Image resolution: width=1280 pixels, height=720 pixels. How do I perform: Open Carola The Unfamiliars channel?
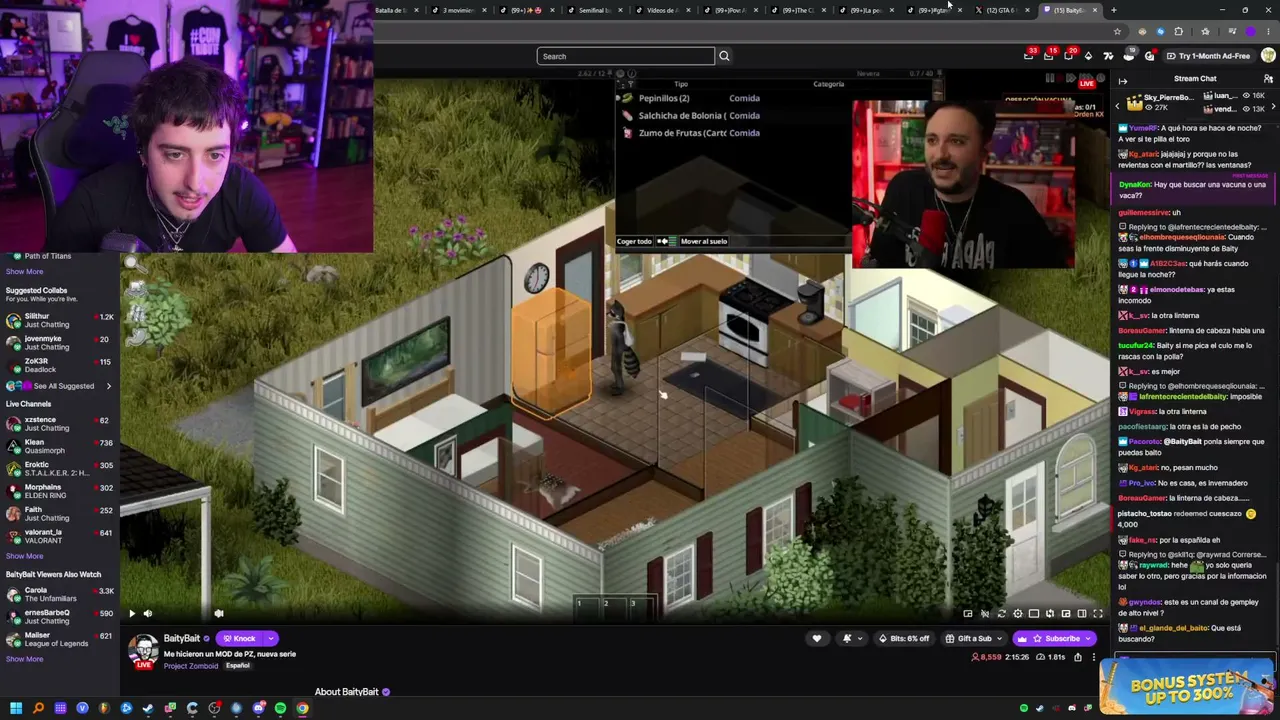coord(59,594)
